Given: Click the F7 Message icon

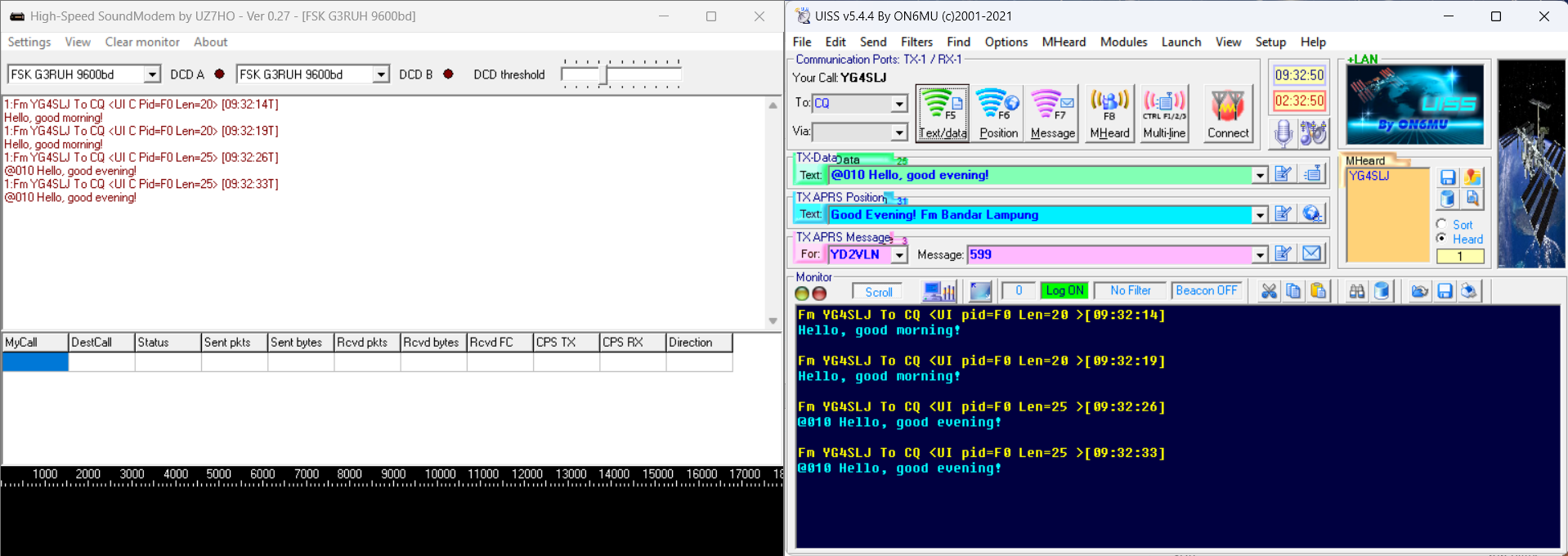Looking at the screenshot, I should point(1053,113).
